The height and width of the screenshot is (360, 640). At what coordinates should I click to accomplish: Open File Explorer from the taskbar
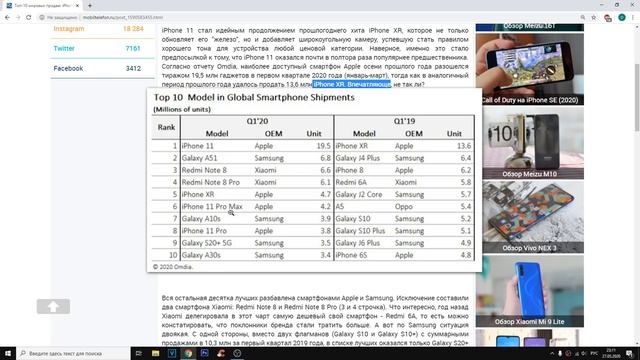pos(156,353)
